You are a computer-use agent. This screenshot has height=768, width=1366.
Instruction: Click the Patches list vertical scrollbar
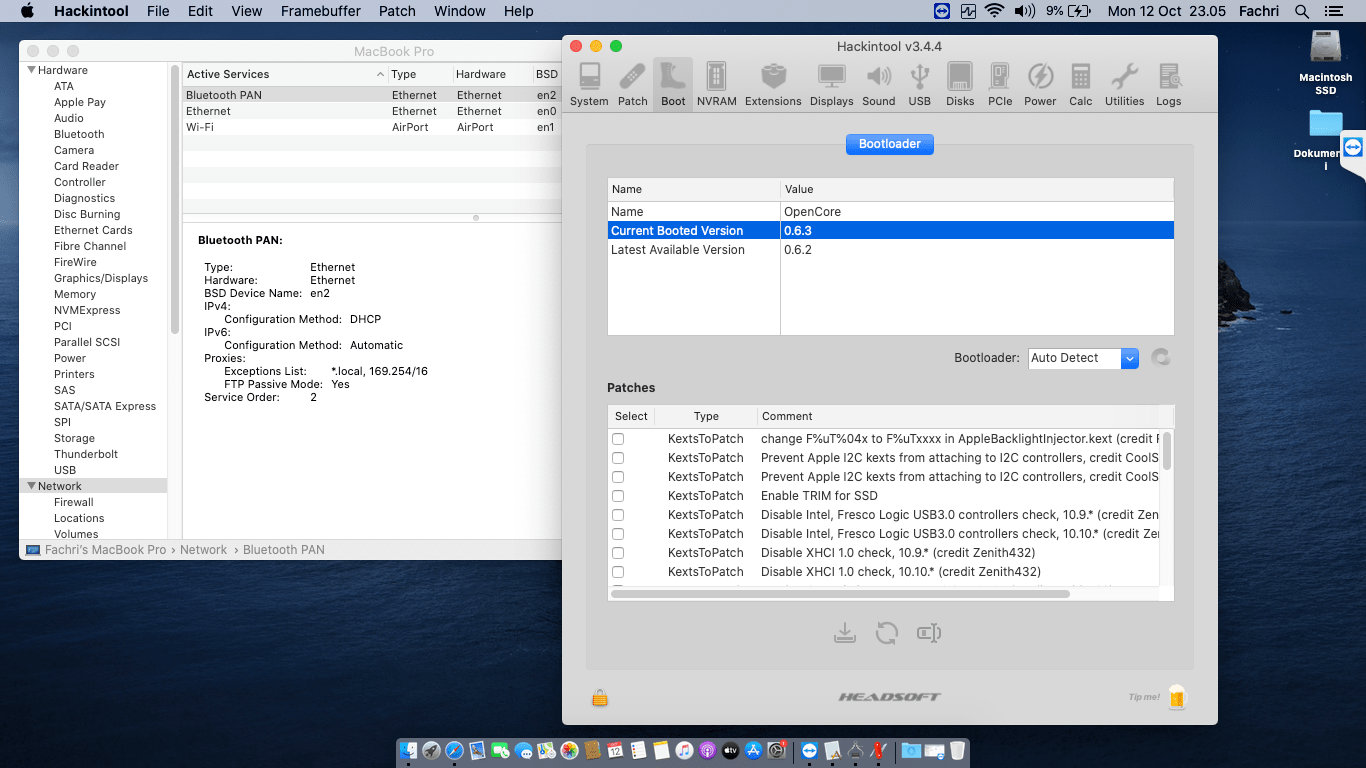click(1167, 450)
